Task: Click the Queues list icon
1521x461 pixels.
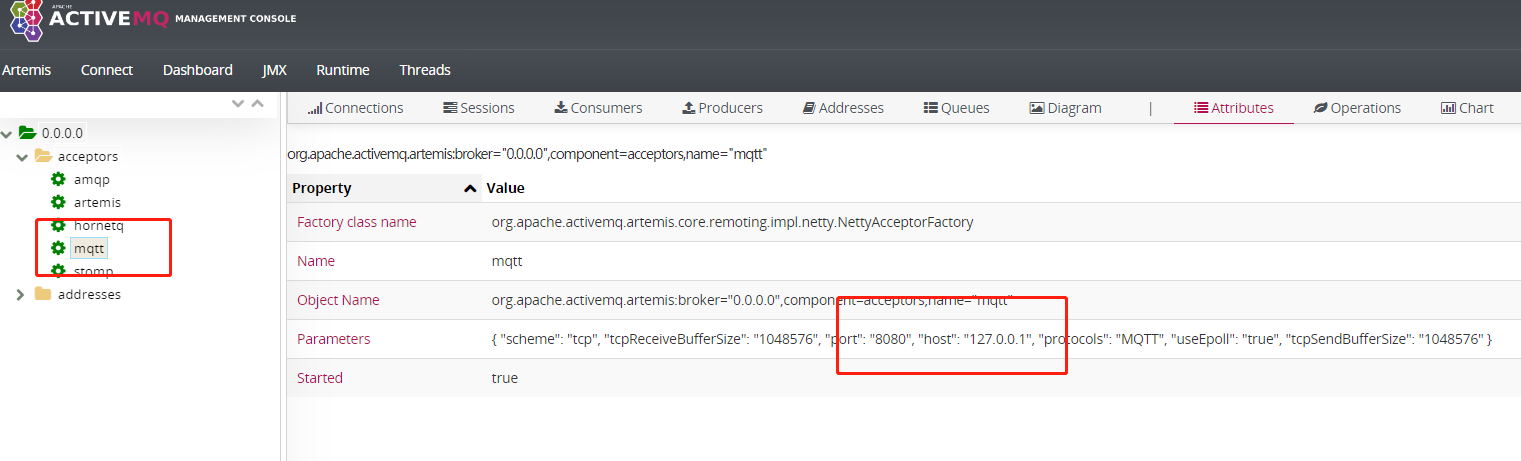Action: click(x=930, y=108)
